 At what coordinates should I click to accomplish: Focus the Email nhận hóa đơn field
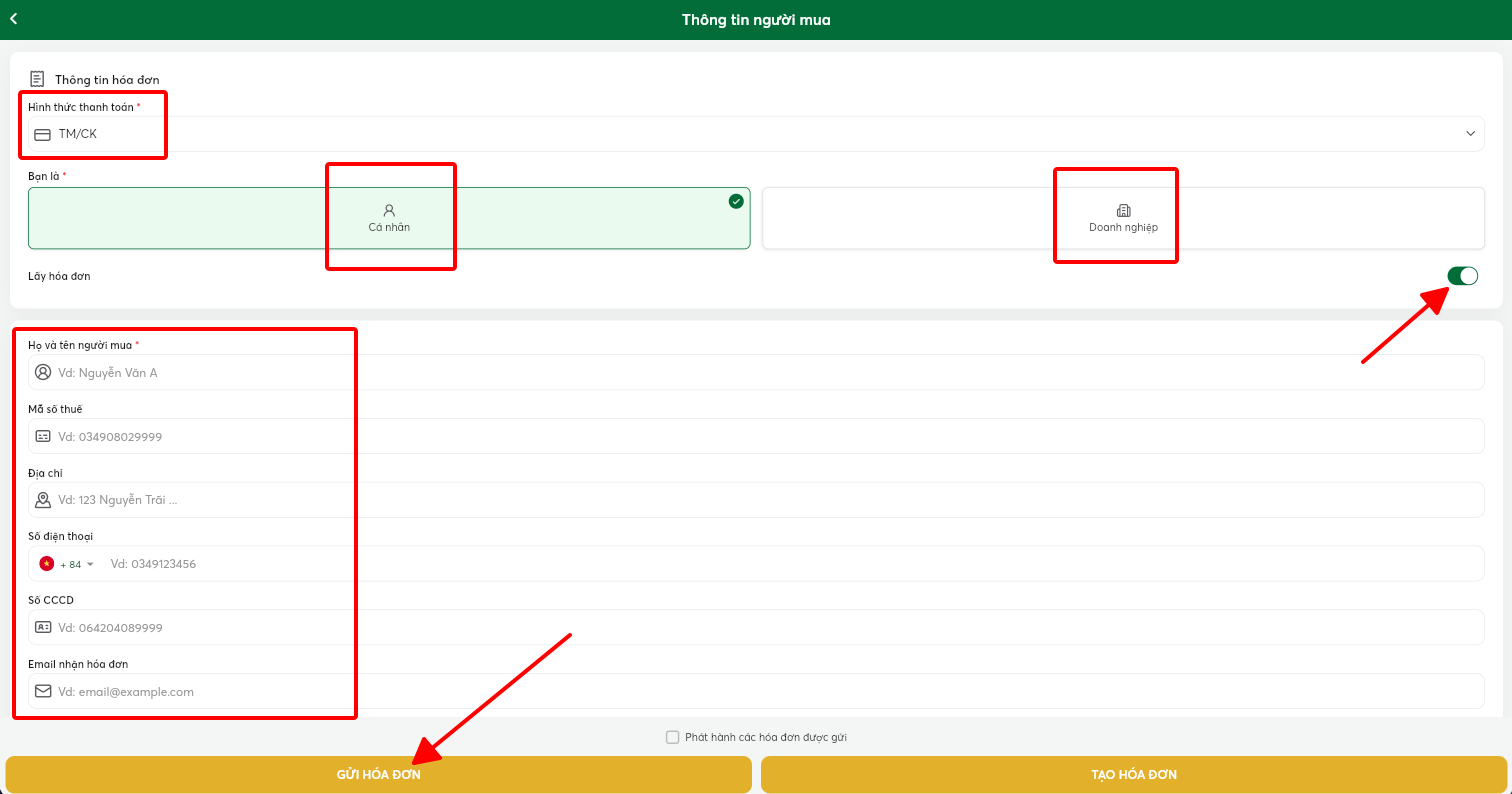pyautogui.click(x=756, y=691)
